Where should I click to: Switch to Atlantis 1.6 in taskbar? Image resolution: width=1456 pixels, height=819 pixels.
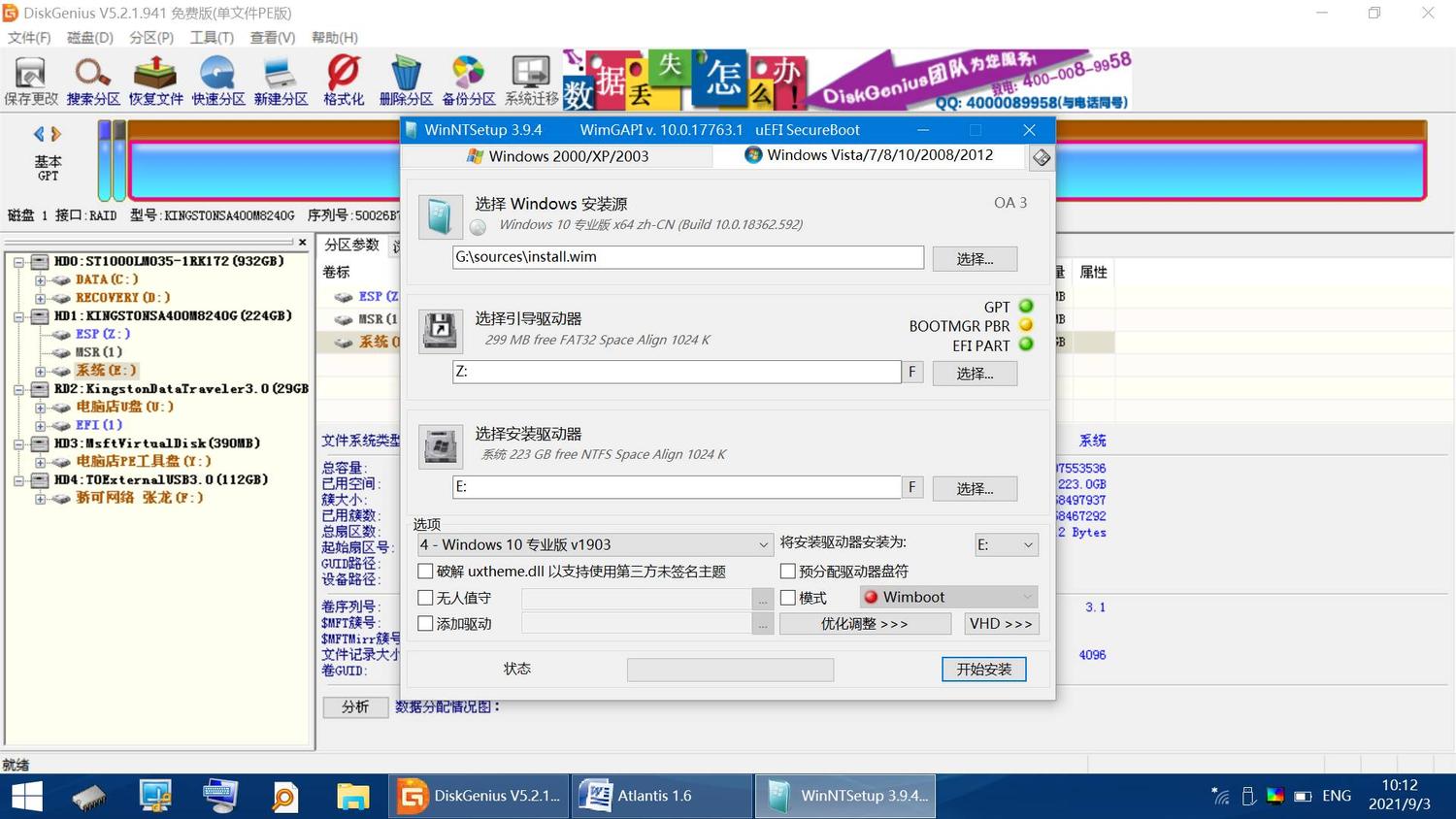662,796
